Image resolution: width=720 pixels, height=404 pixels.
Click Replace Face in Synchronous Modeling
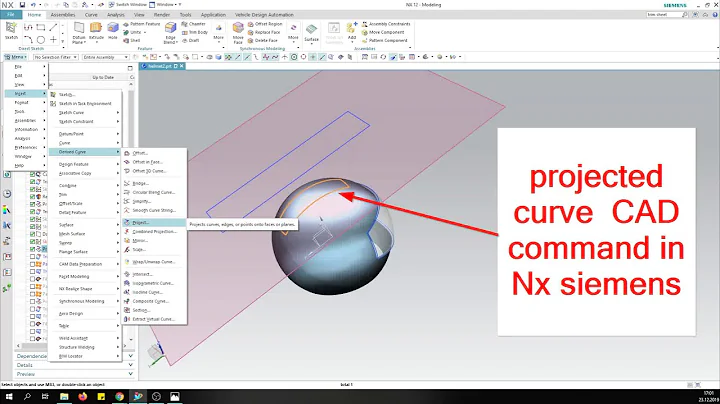pyautogui.click(x=264, y=32)
